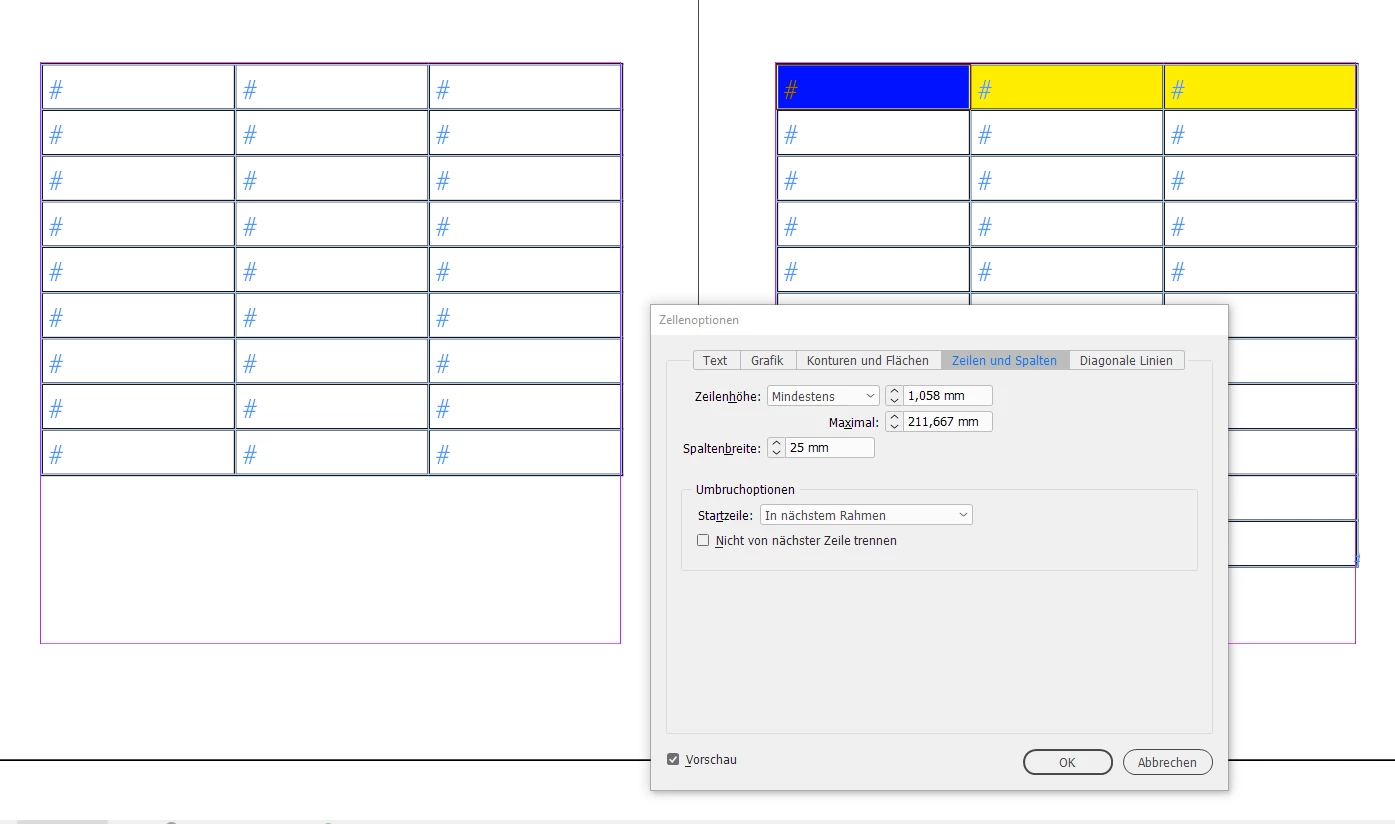Switch to the Diagonale Linien tab
This screenshot has width=1395, height=824.
point(1126,360)
